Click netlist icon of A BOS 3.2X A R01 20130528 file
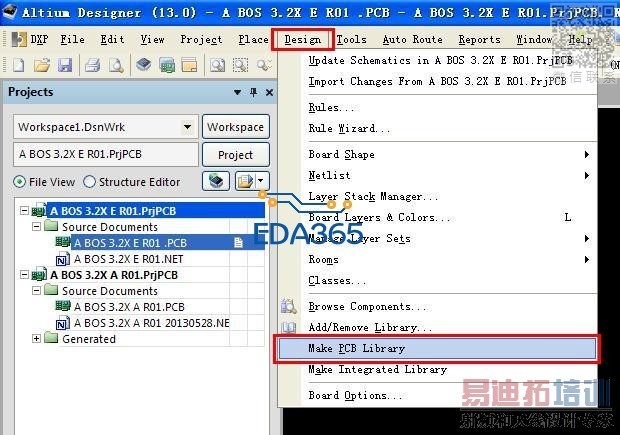 click(63, 323)
